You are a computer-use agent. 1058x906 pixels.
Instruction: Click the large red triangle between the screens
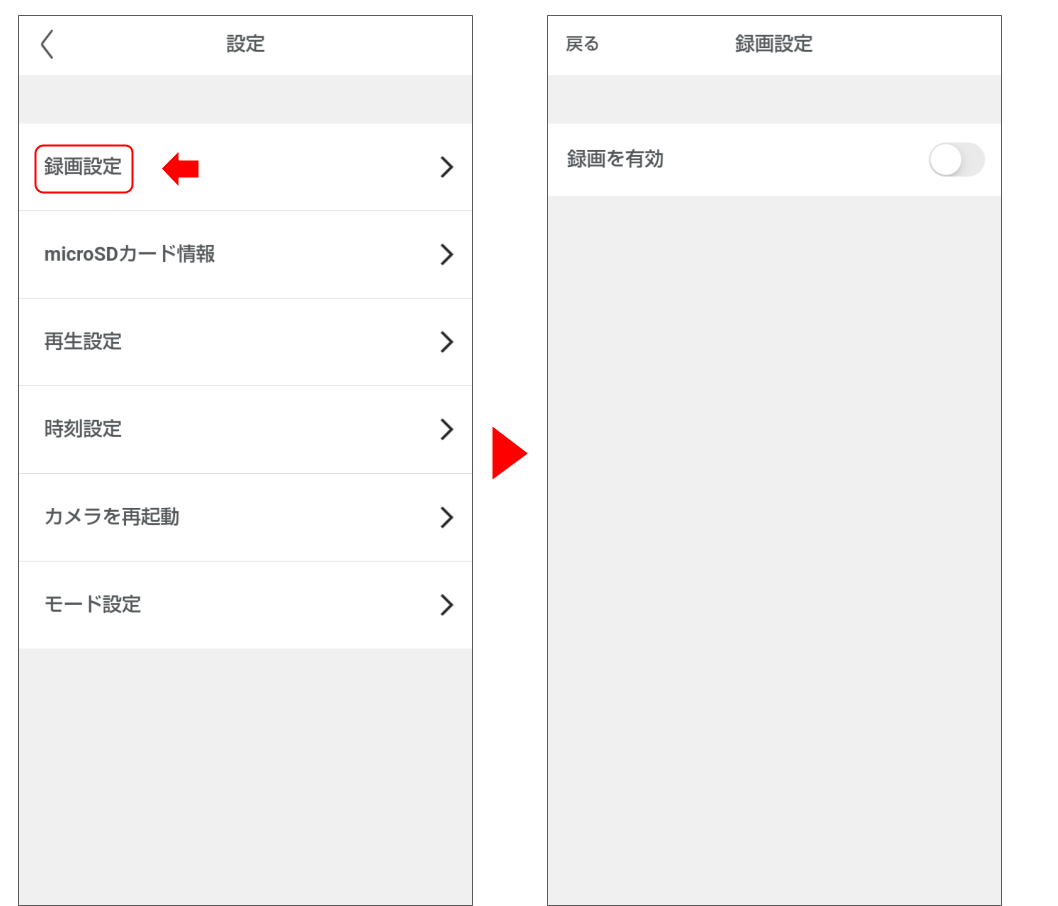[x=508, y=453]
